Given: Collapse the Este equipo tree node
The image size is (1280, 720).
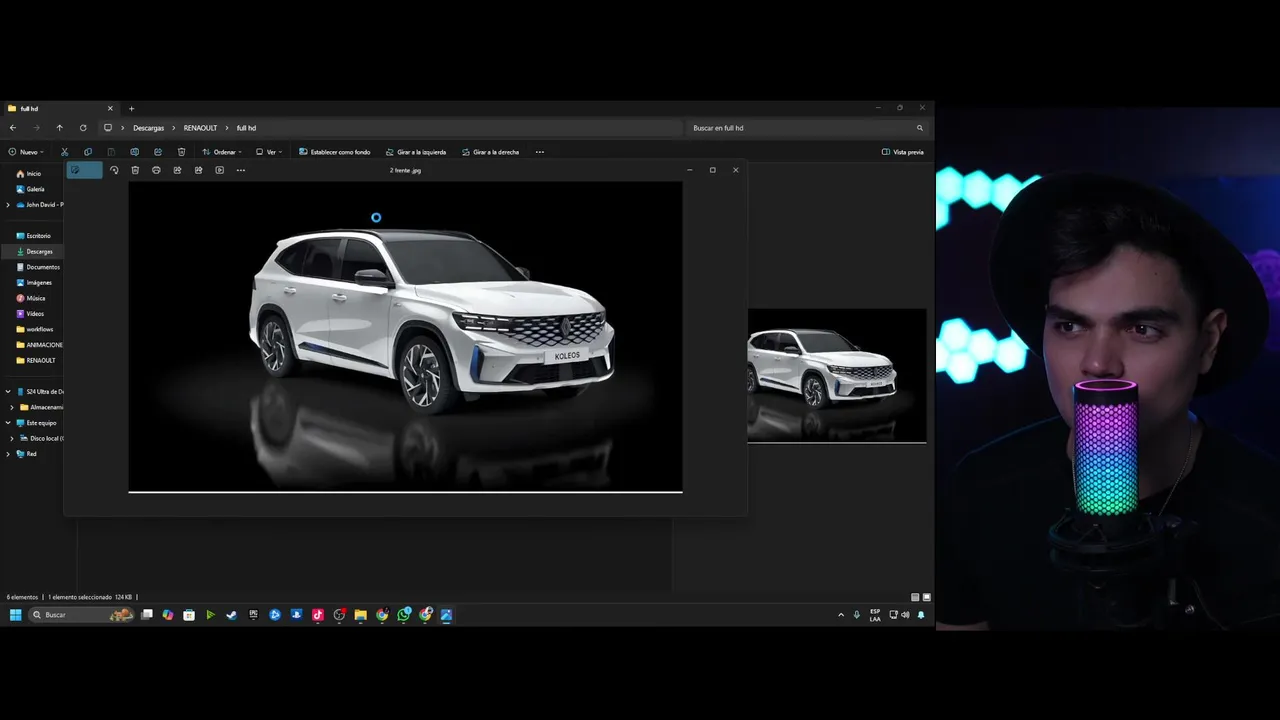Looking at the screenshot, I should click(8, 423).
